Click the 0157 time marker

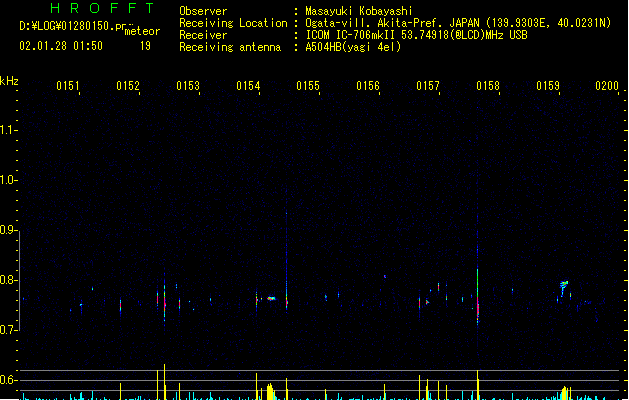point(428,86)
